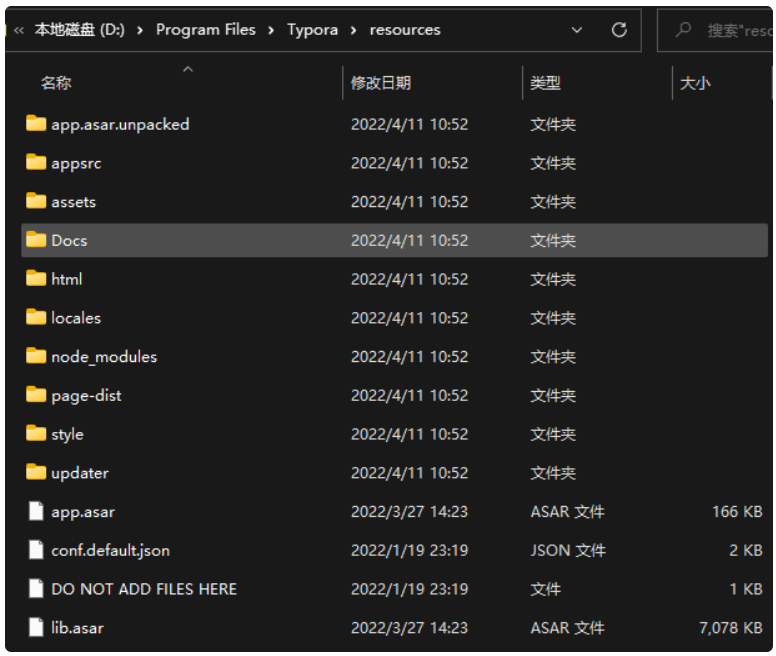Open the address bar history dropdown
This screenshot has height=656, width=776.
577,30
